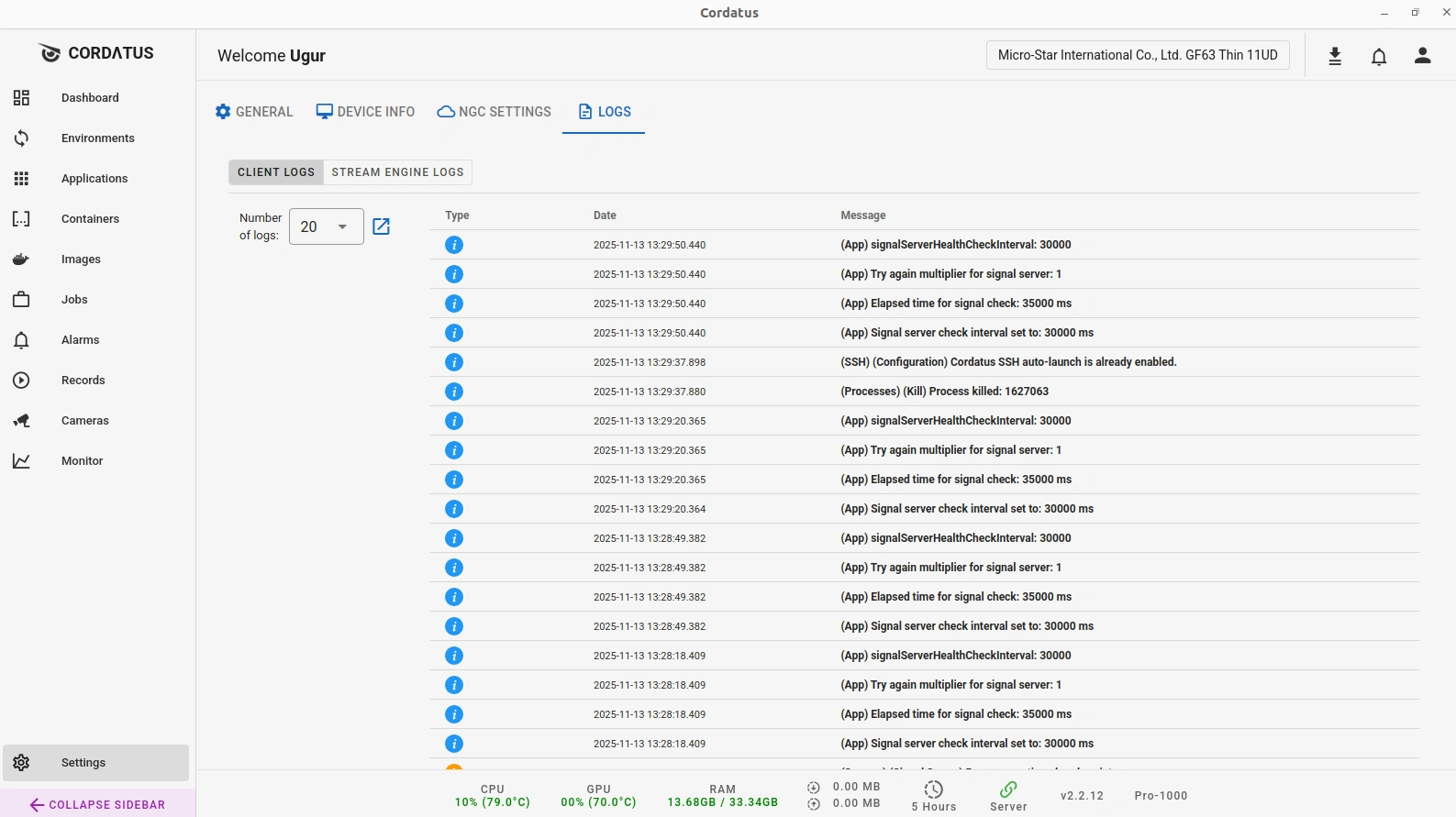Sort by the Date column header
Image resolution: width=1456 pixels, height=817 pixels.
coord(605,215)
